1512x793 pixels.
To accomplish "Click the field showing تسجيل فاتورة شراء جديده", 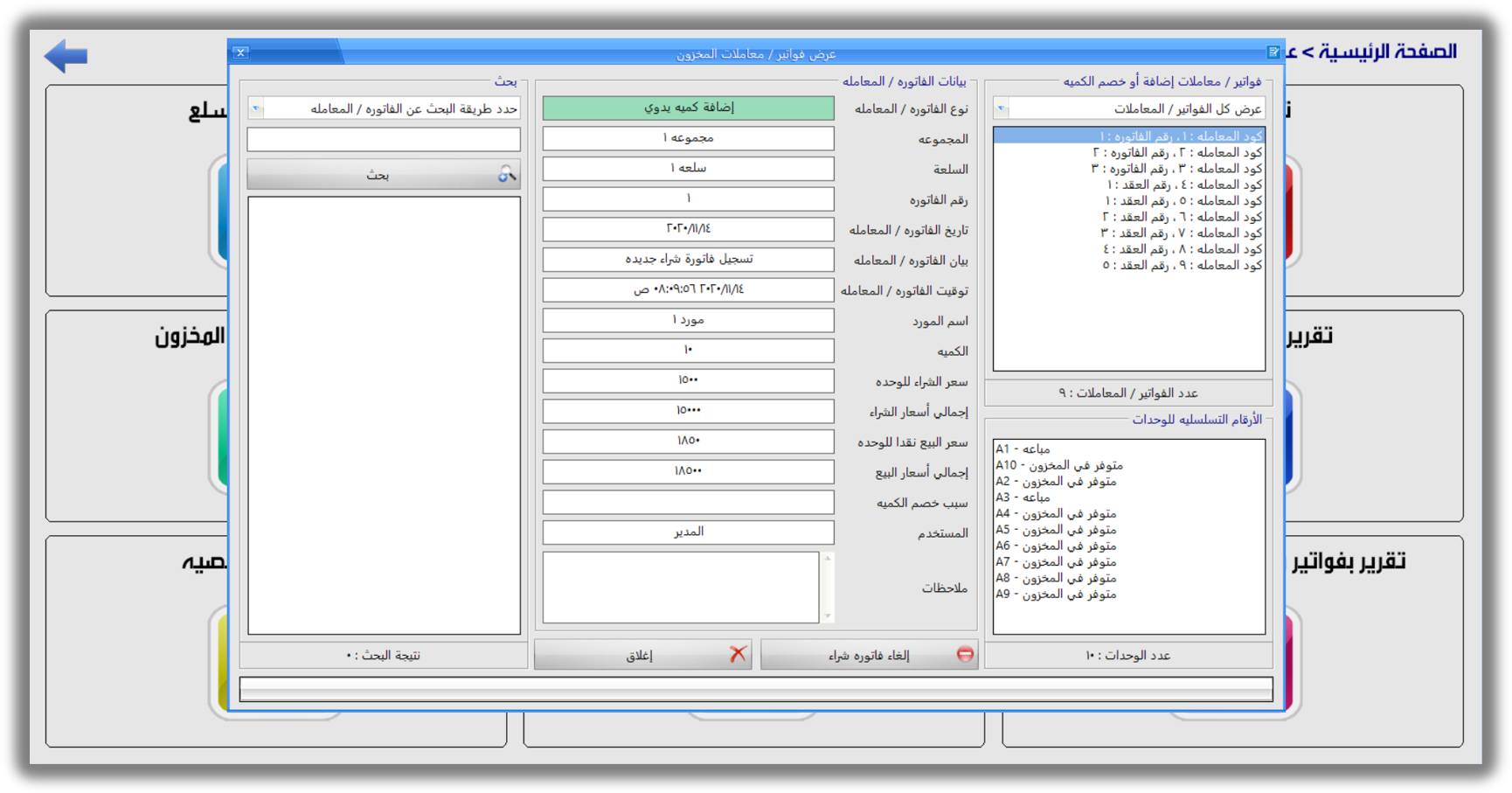I will pos(689,259).
